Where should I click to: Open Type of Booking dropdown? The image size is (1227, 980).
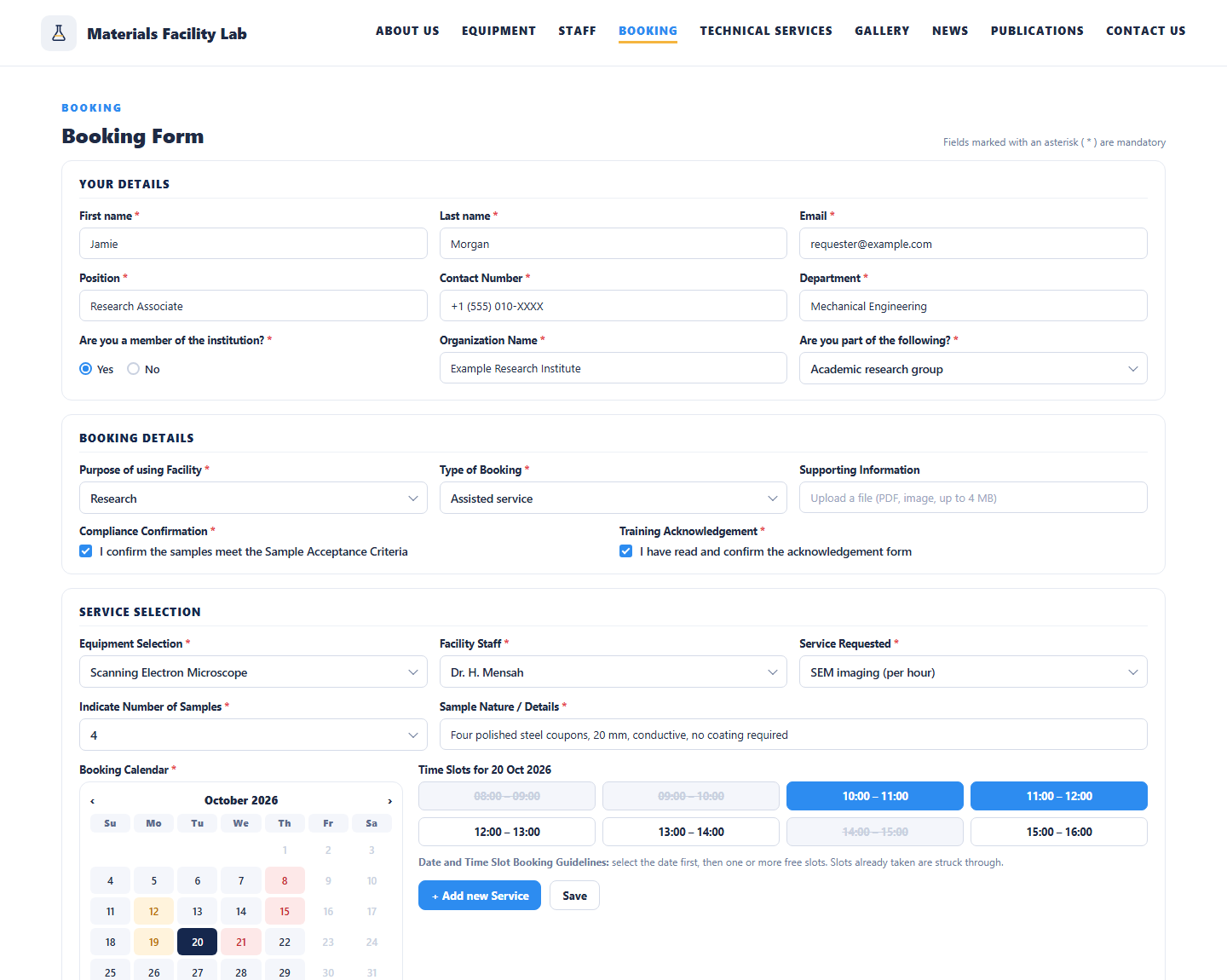click(613, 499)
